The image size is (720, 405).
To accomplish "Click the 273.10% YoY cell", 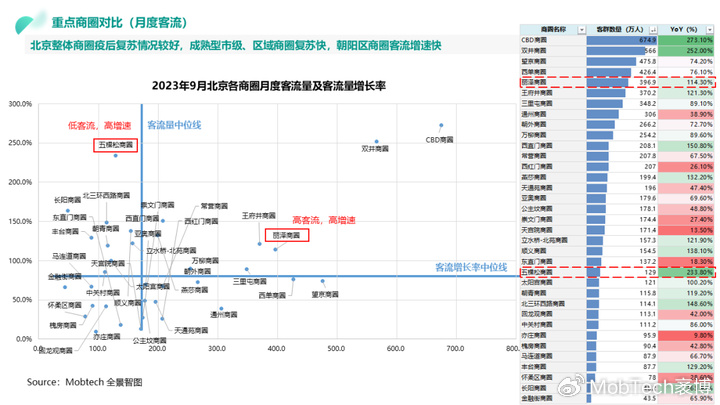I will click(x=686, y=40).
